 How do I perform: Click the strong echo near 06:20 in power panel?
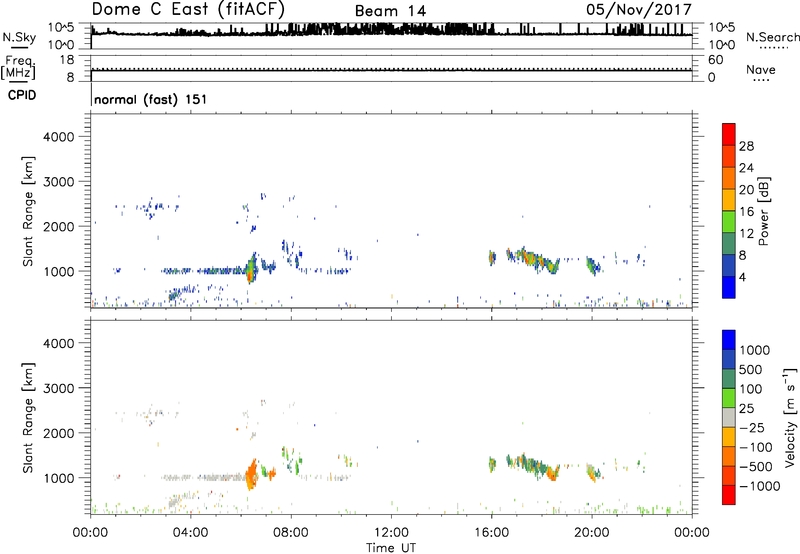point(250,268)
